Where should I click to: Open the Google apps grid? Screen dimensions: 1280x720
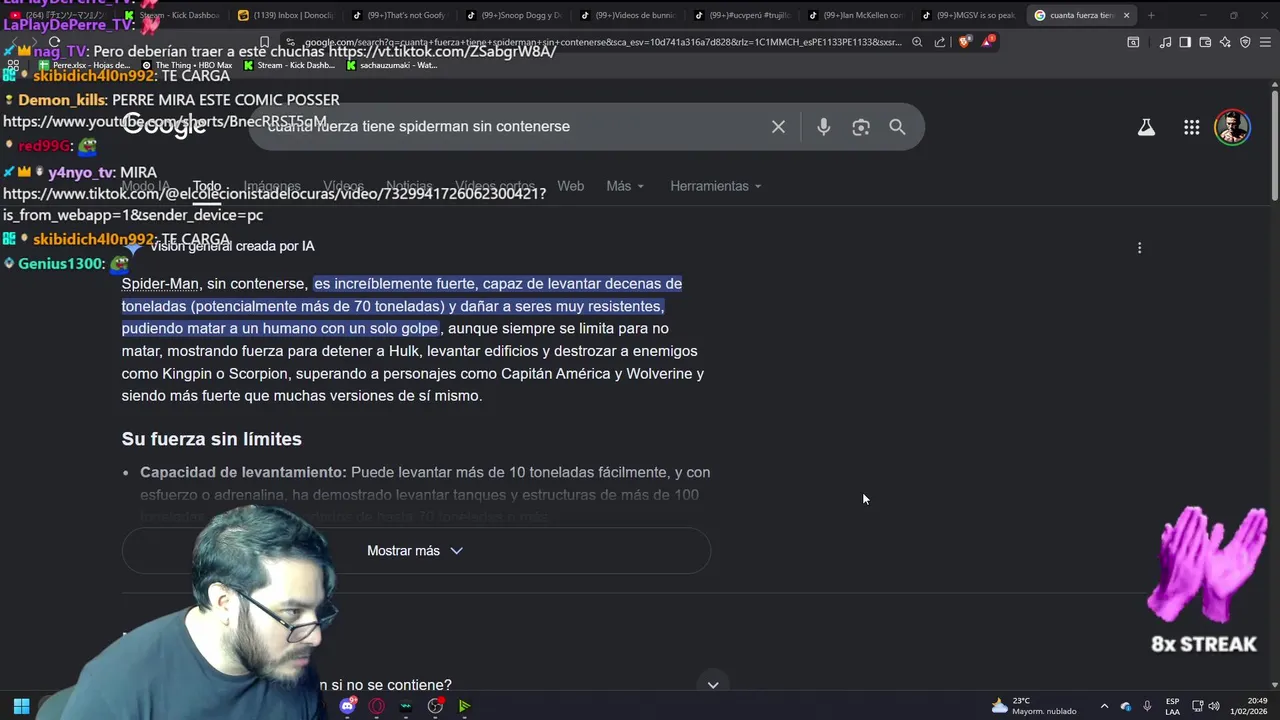pos(1191,127)
